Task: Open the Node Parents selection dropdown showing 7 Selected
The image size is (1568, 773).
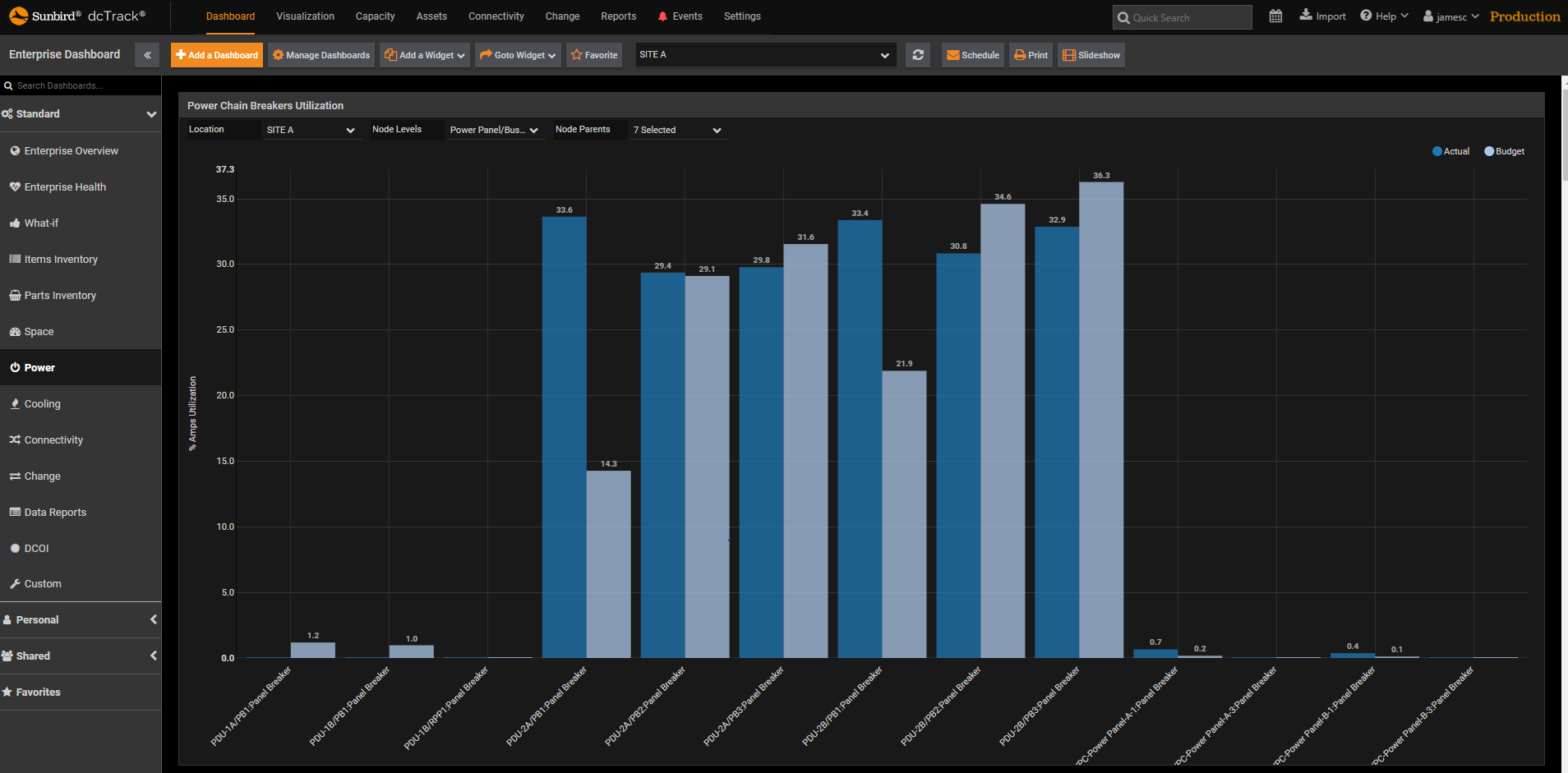Action: (x=677, y=130)
